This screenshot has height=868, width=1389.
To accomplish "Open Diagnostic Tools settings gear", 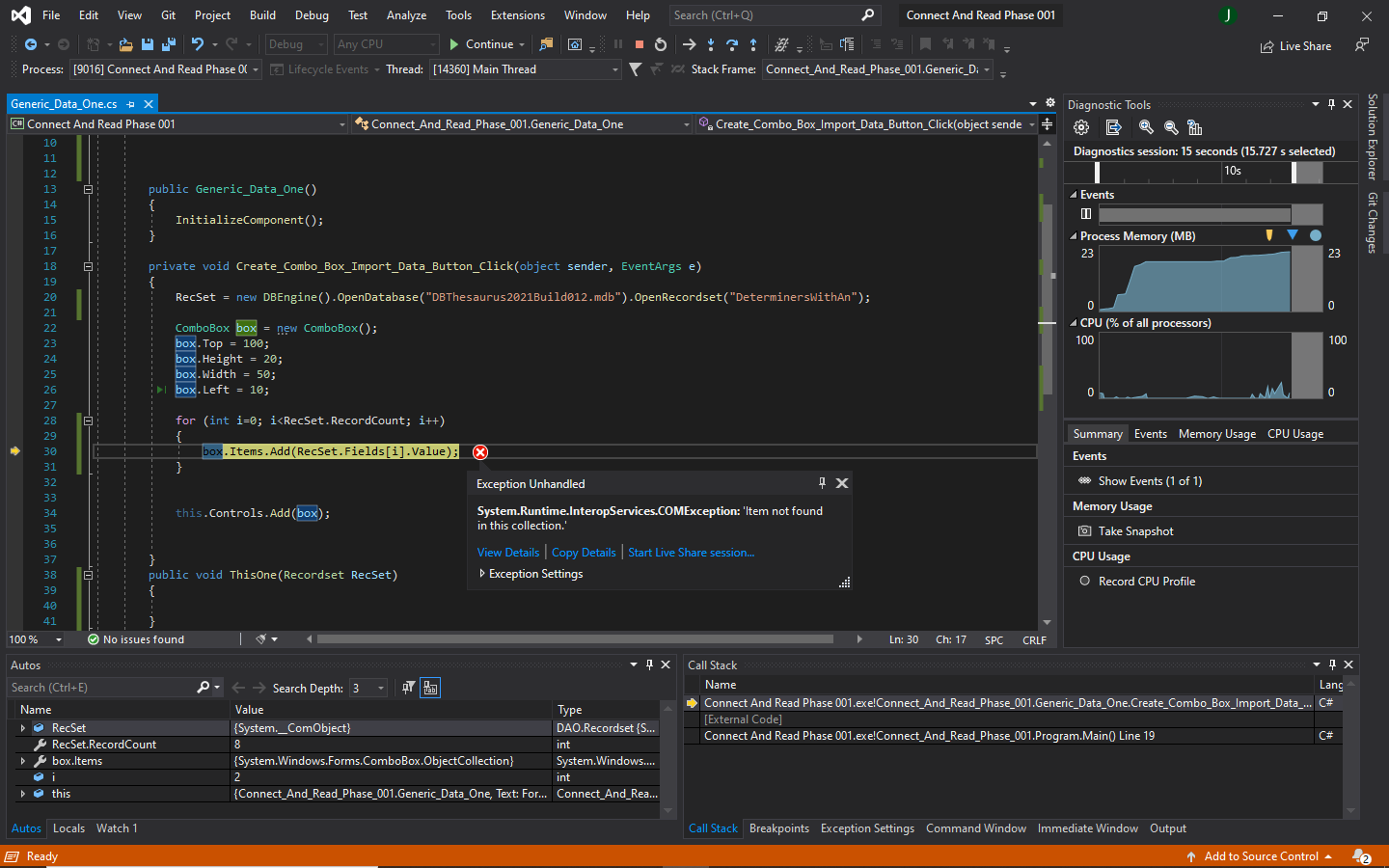I will point(1081,127).
